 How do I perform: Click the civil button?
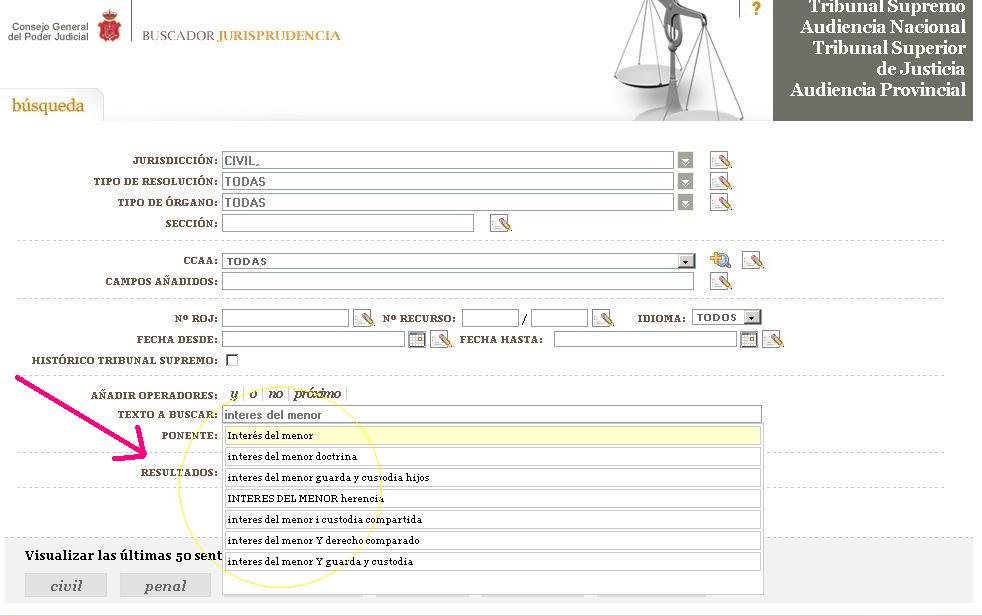click(x=66, y=586)
